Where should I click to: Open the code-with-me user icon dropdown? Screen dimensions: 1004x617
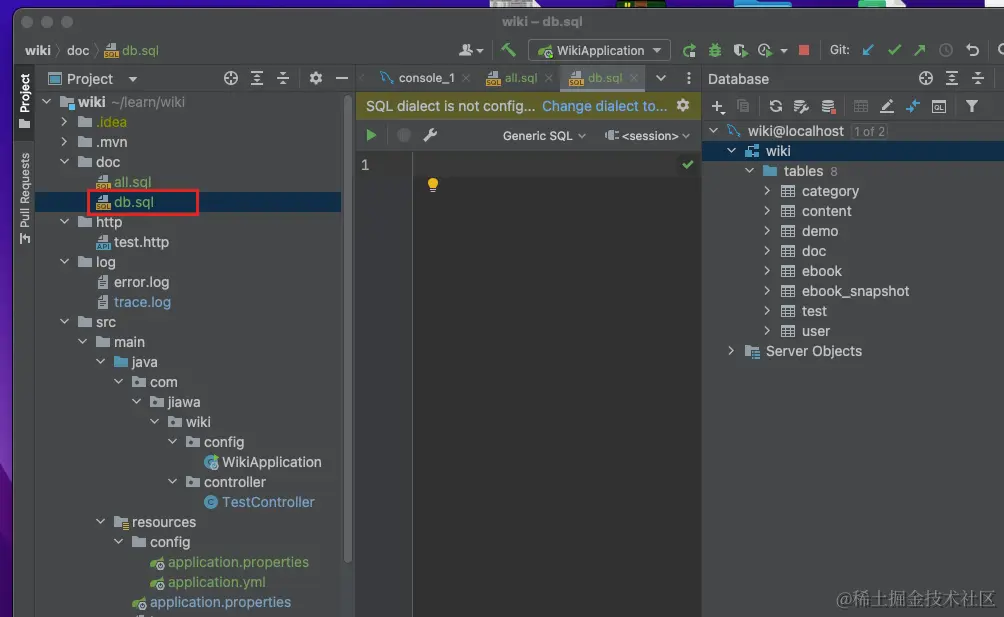click(471, 50)
